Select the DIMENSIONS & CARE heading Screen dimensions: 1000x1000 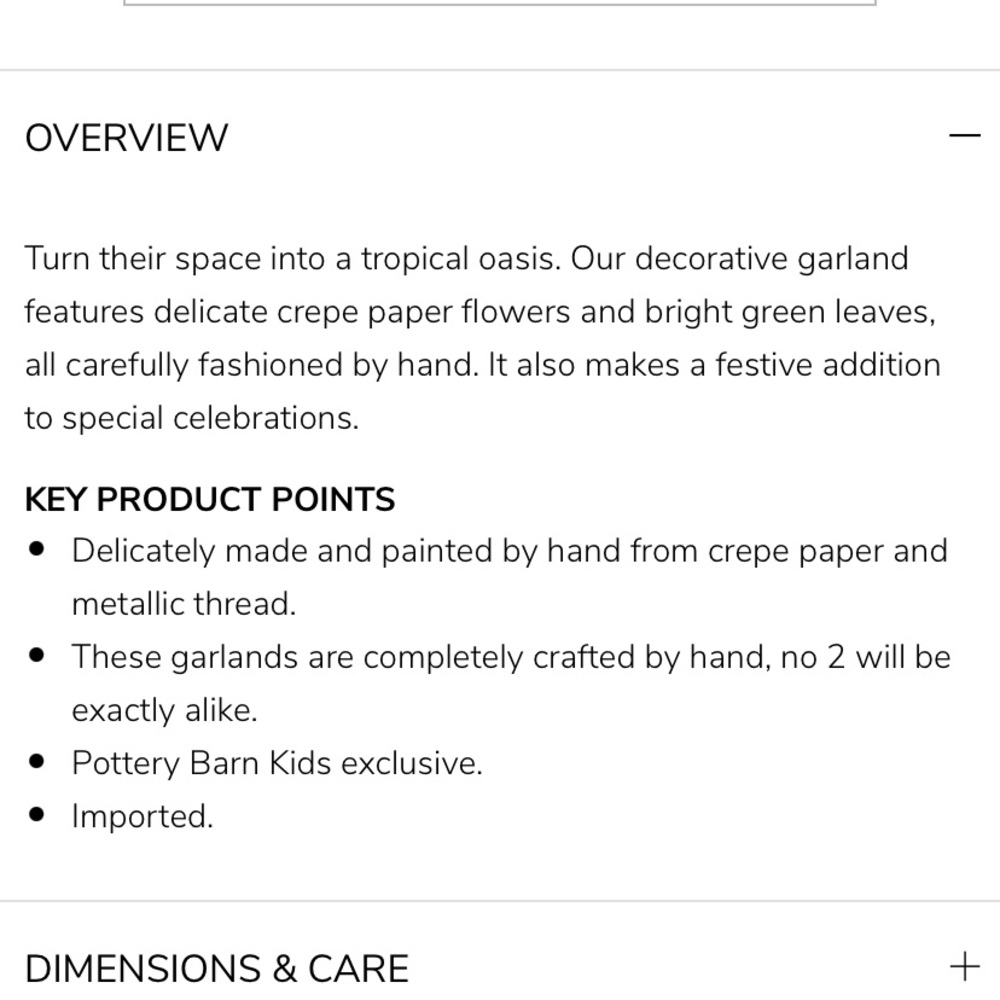tap(216, 965)
